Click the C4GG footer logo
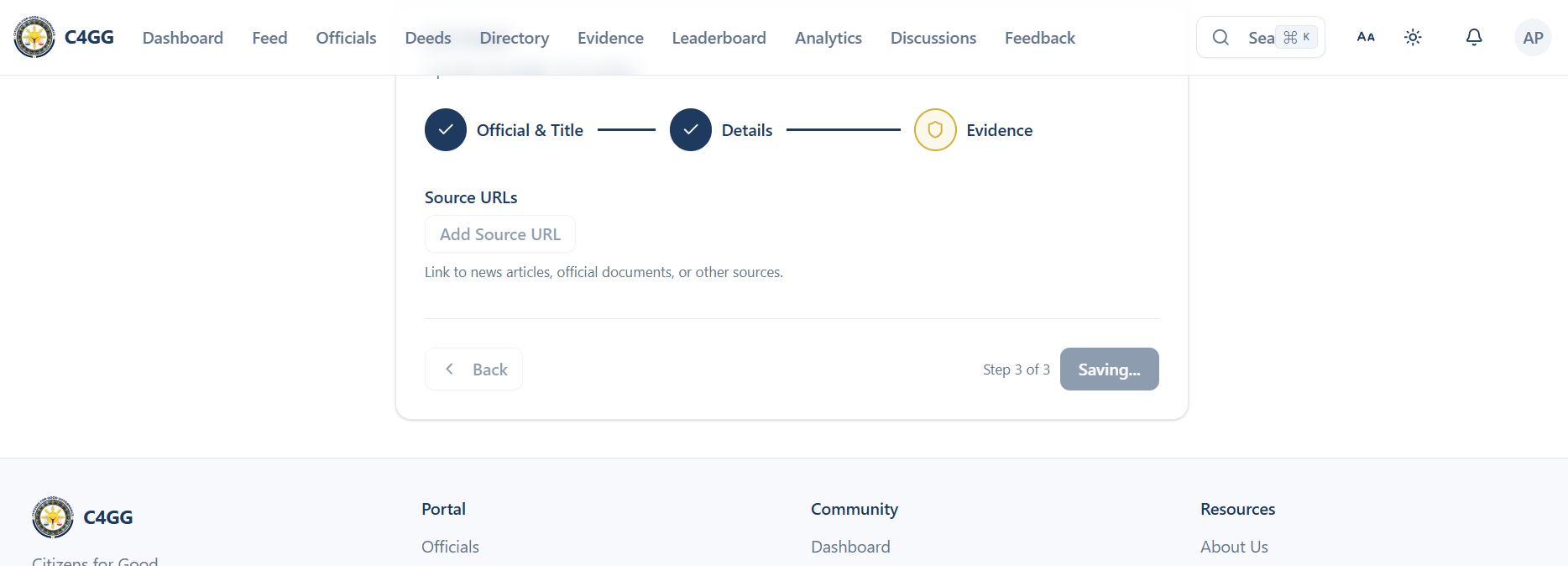Image resolution: width=1568 pixels, height=566 pixels. (x=53, y=517)
